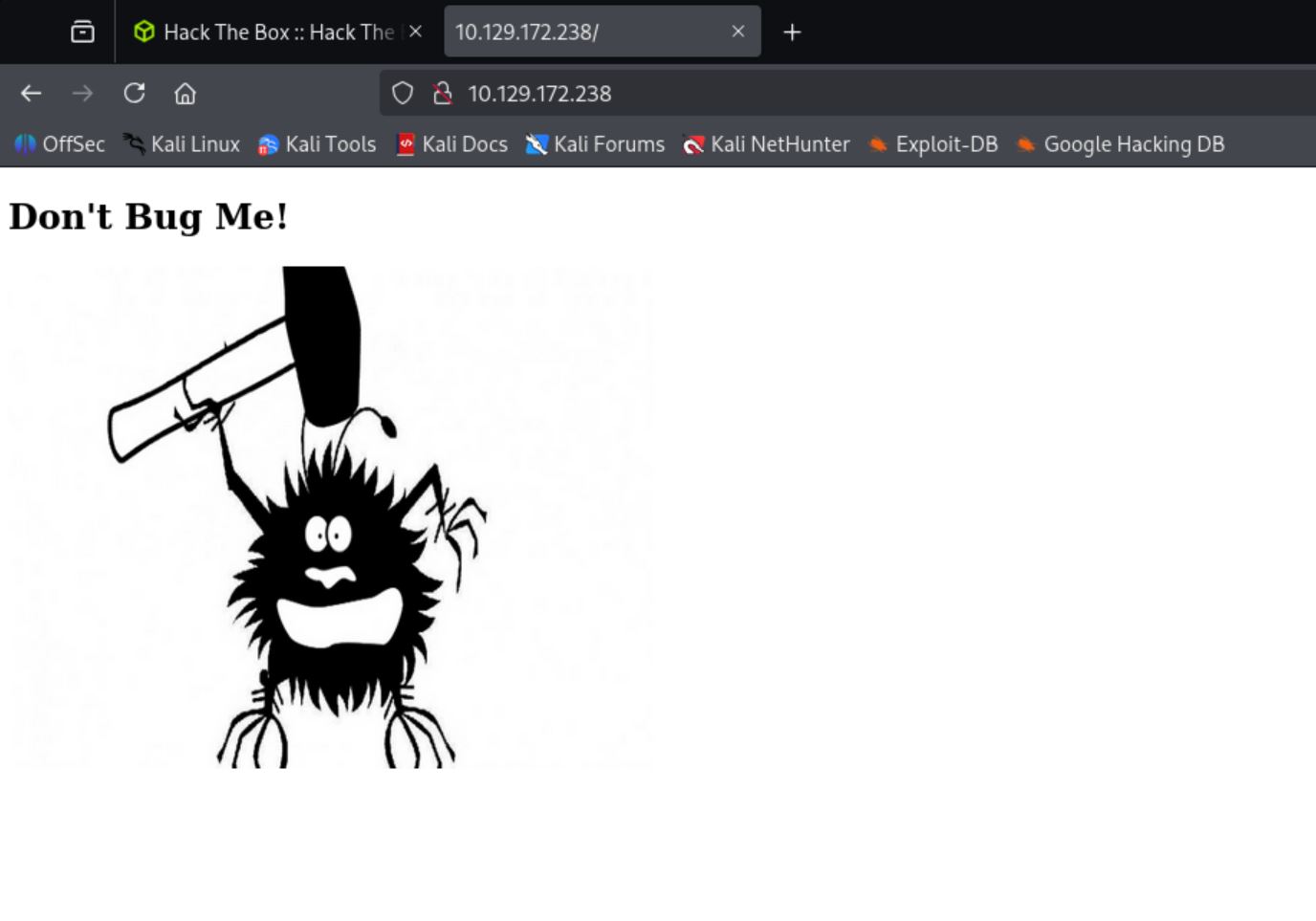Open the Exploit-DB bookmark
Viewport: 1316px width, 921px height.
pos(933,144)
